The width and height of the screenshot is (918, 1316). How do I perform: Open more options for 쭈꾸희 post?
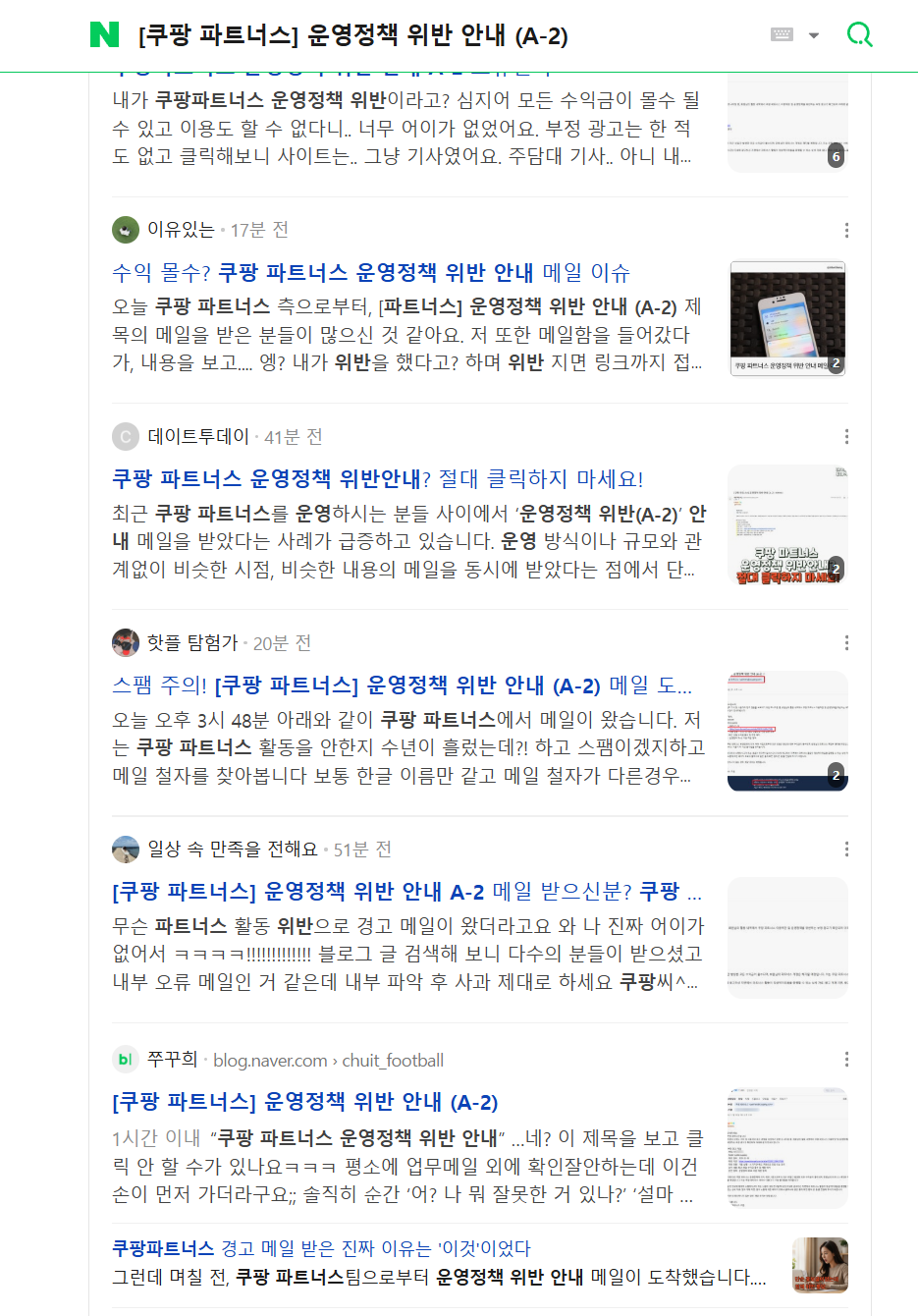[846, 1059]
